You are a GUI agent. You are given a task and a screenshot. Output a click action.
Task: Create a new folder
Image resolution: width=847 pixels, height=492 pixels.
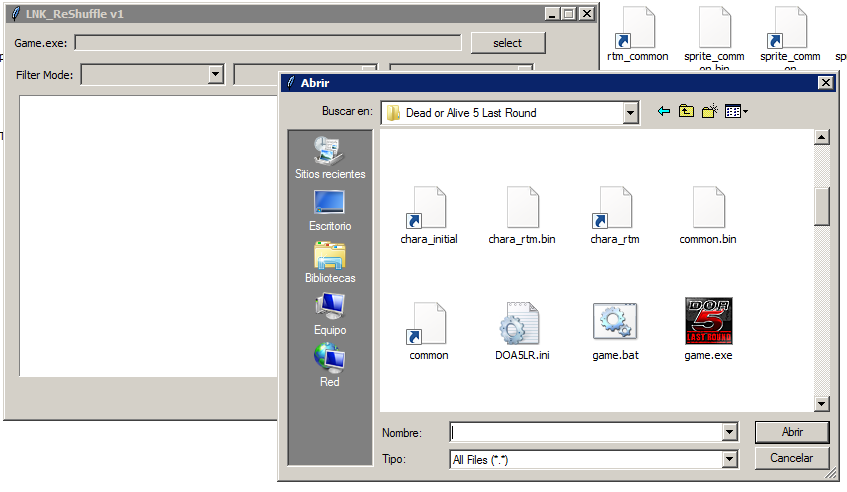(710, 112)
